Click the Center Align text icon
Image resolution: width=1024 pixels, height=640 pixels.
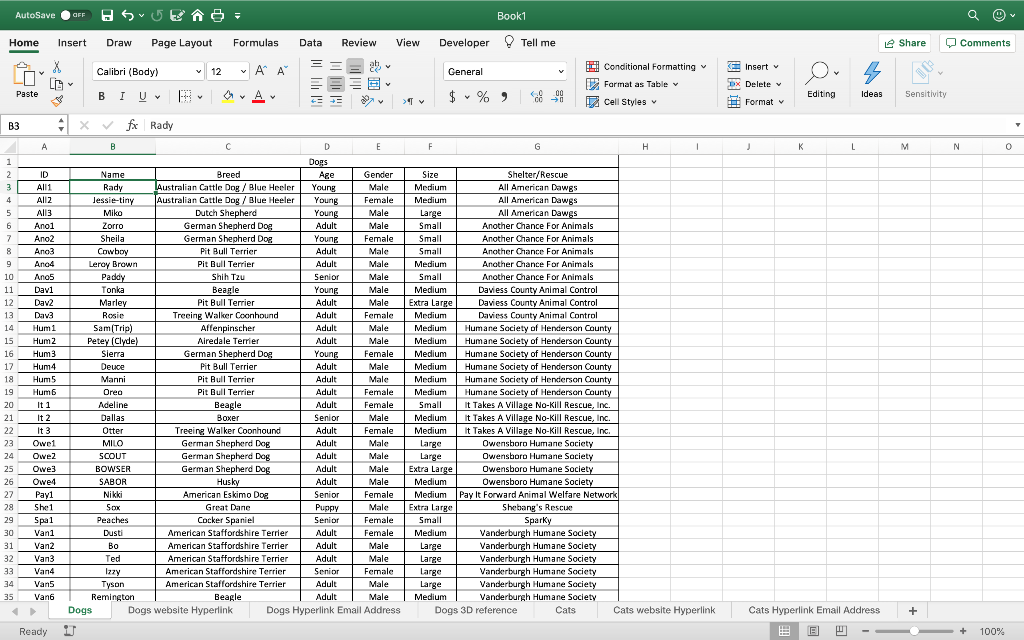click(335, 82)
